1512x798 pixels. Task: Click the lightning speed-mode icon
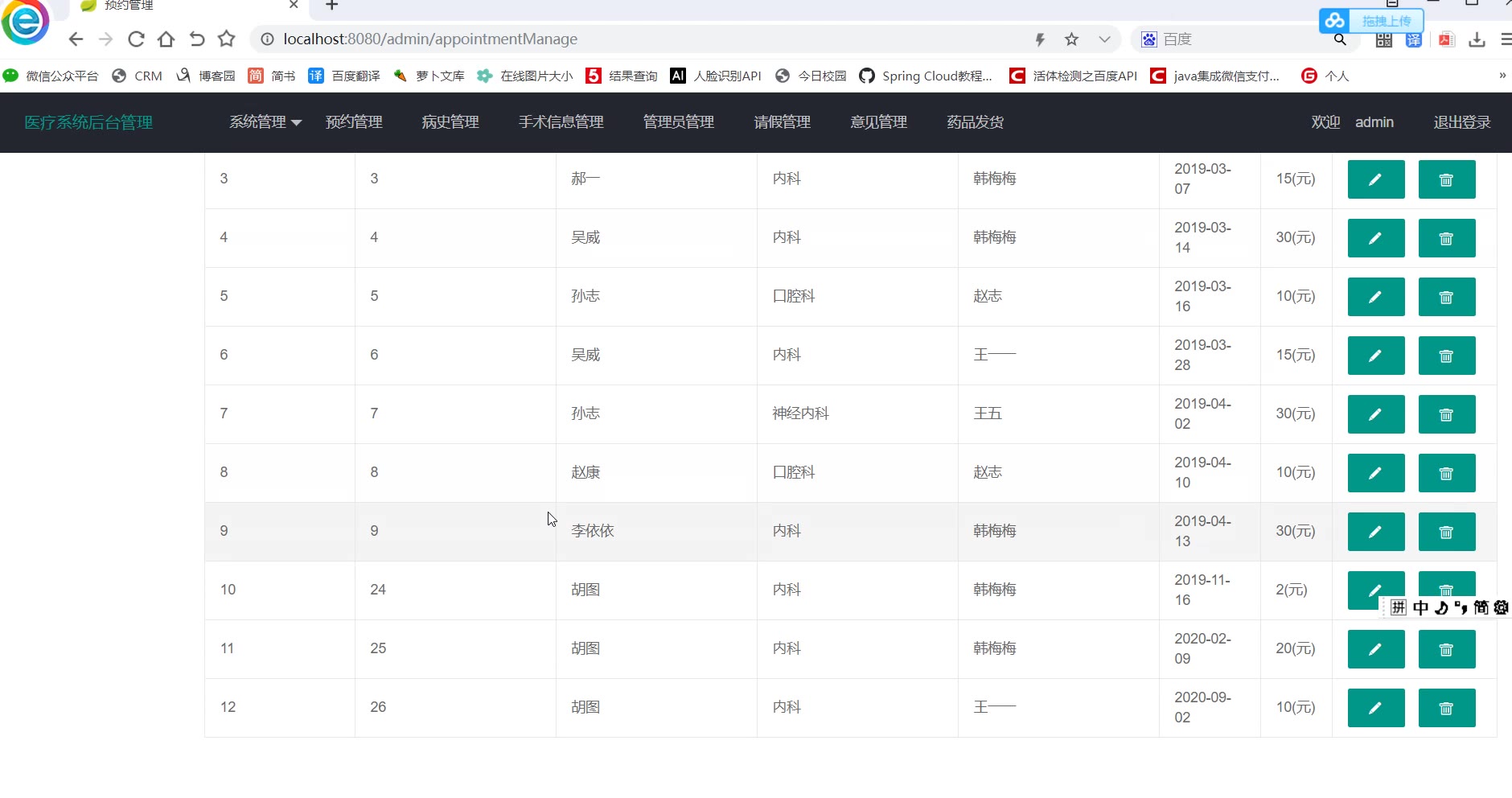[1040, 39]
